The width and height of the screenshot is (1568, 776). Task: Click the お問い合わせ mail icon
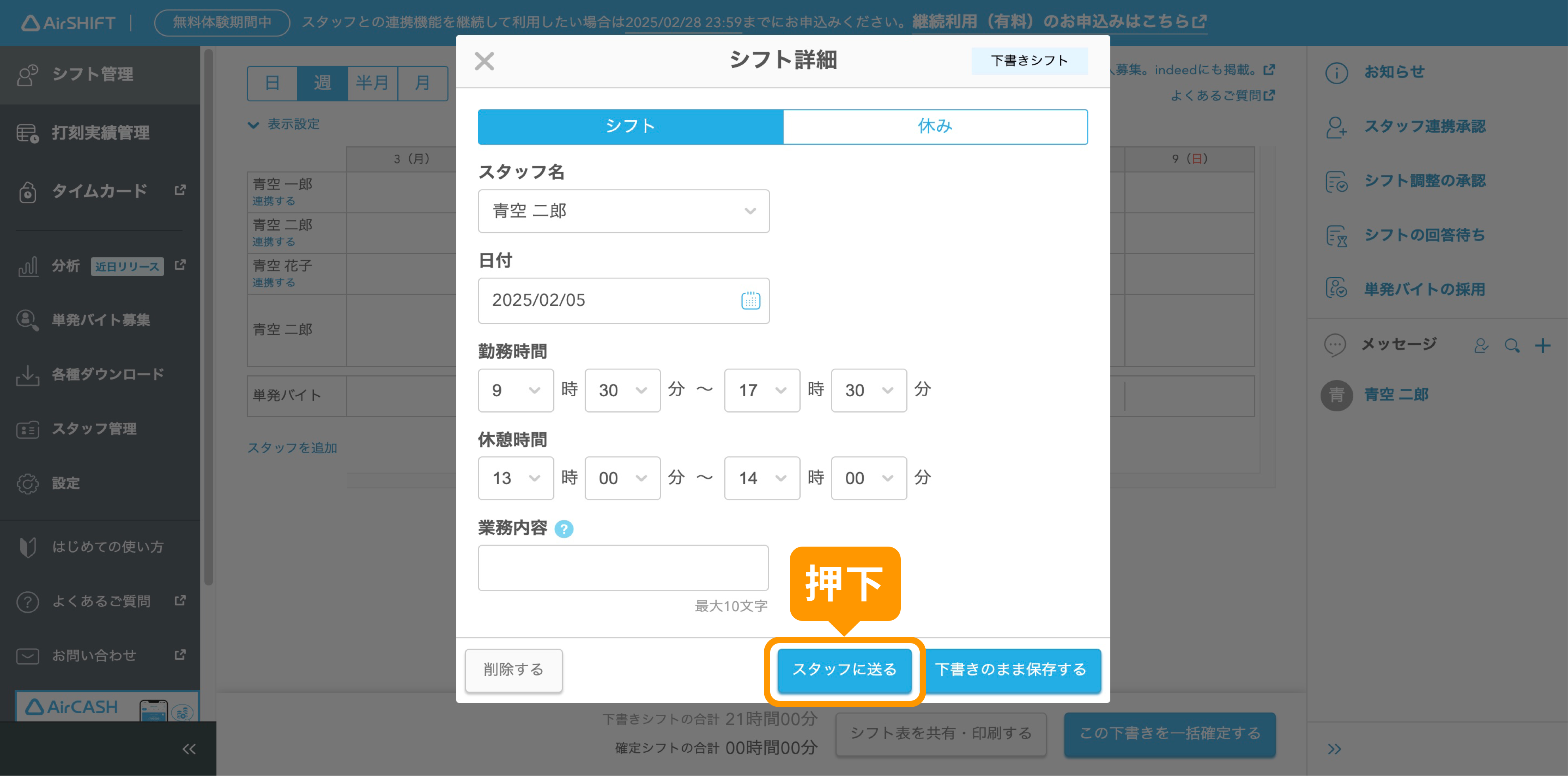[27, 656]
